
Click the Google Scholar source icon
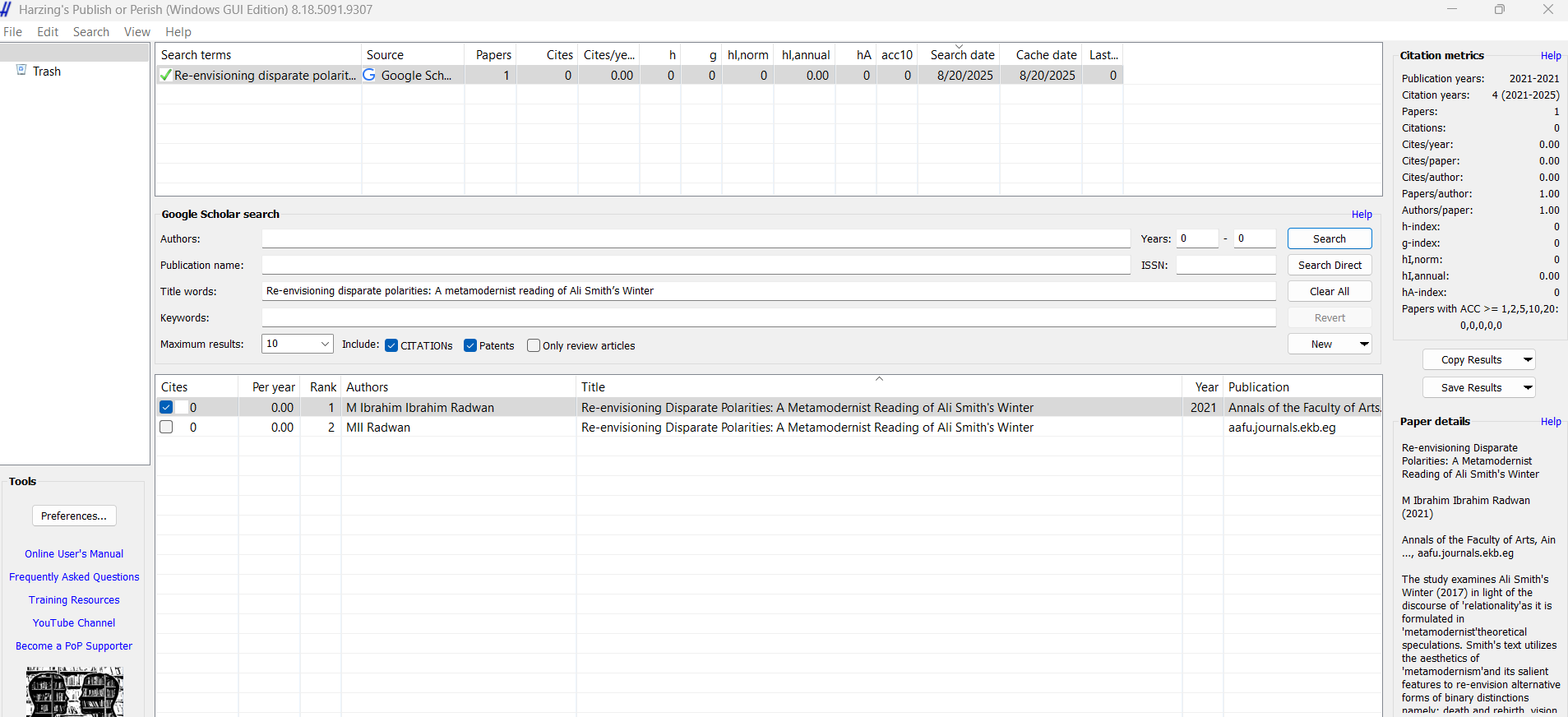pyautogui.click(x=370, y=75)
